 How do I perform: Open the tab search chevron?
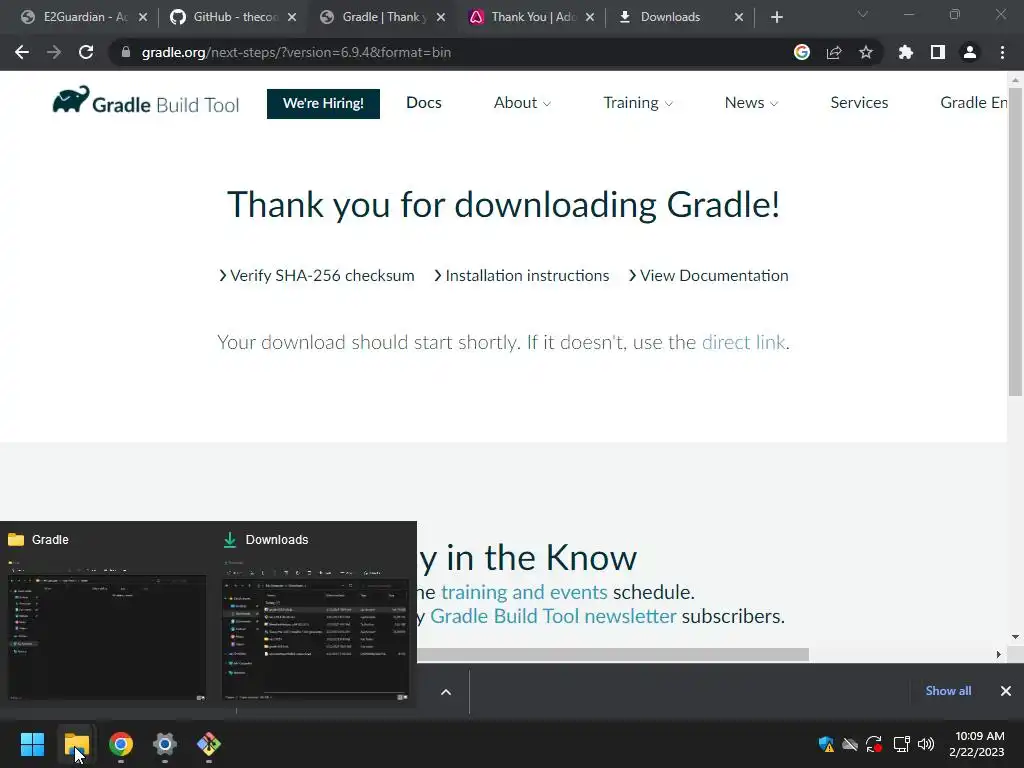863,15
